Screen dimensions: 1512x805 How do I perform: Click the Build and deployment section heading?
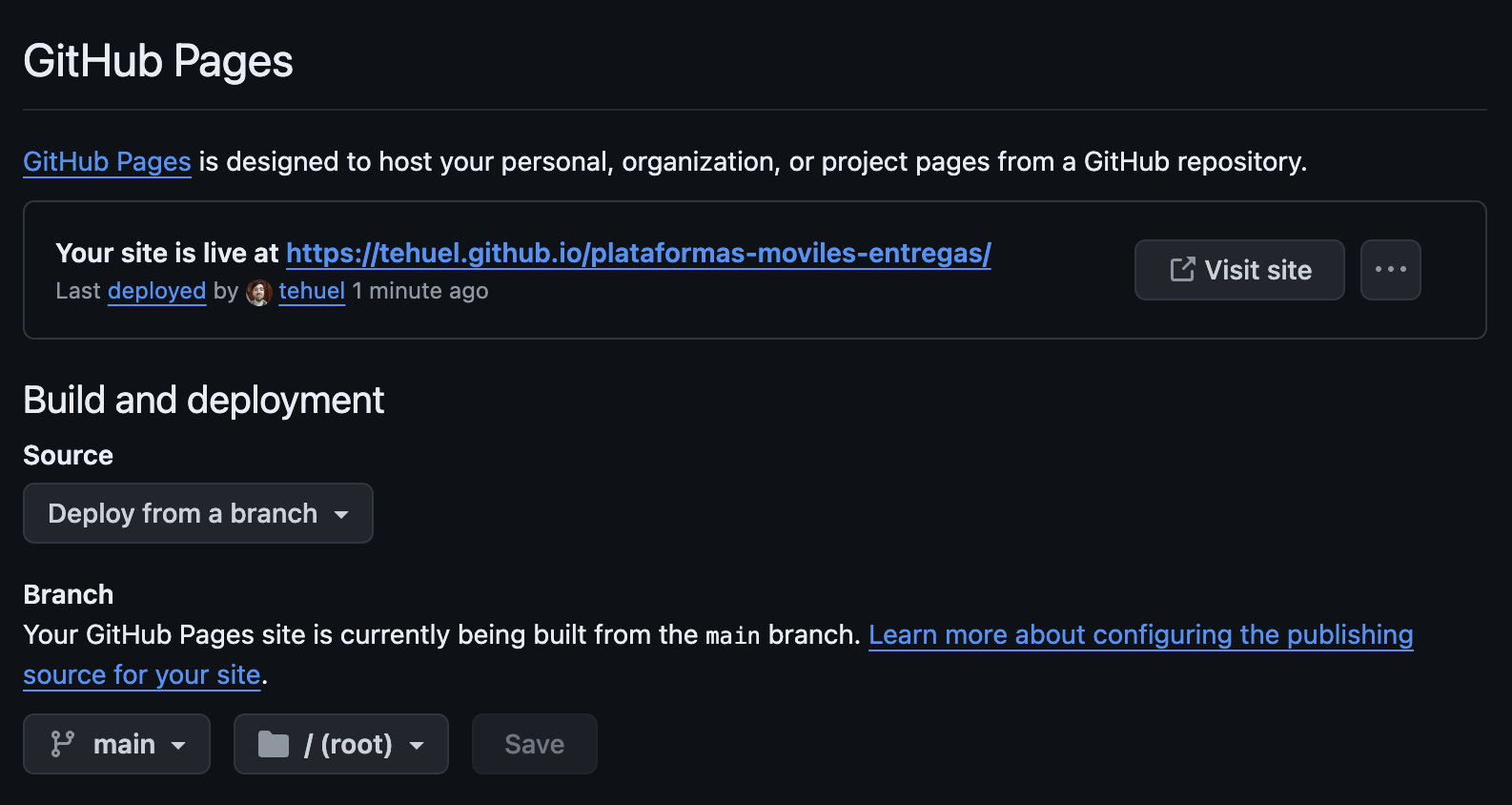(203, 401)
